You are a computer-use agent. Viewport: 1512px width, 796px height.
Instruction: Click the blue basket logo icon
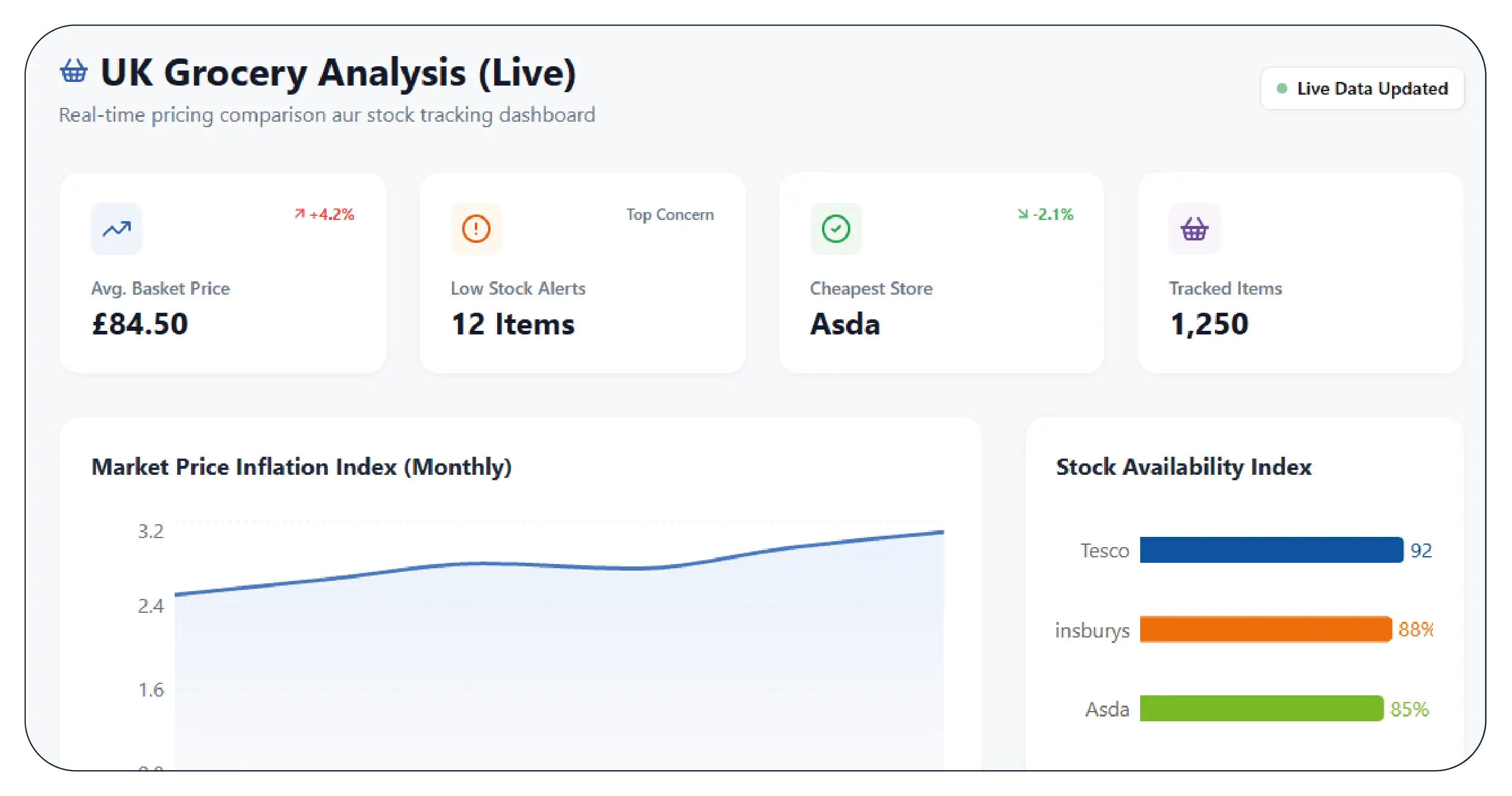point(74,71)
